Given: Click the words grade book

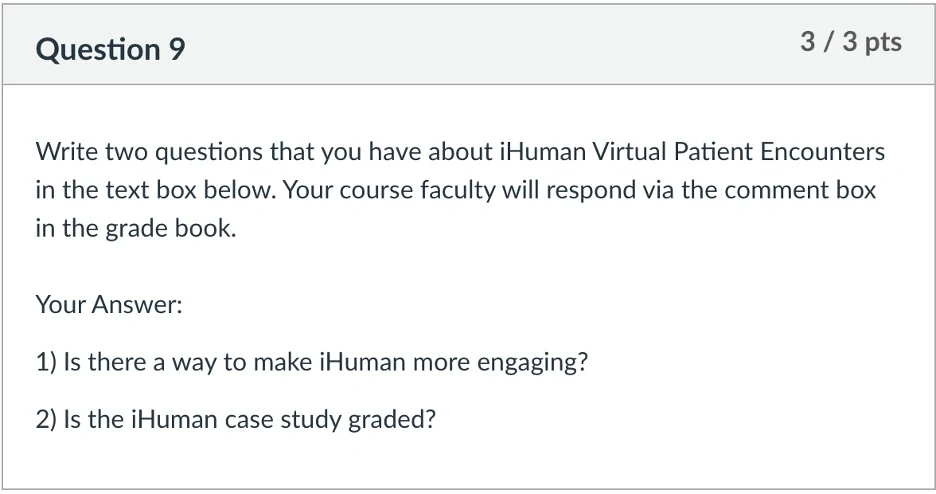Looking at the screenshot, I should tap(171, 228).
